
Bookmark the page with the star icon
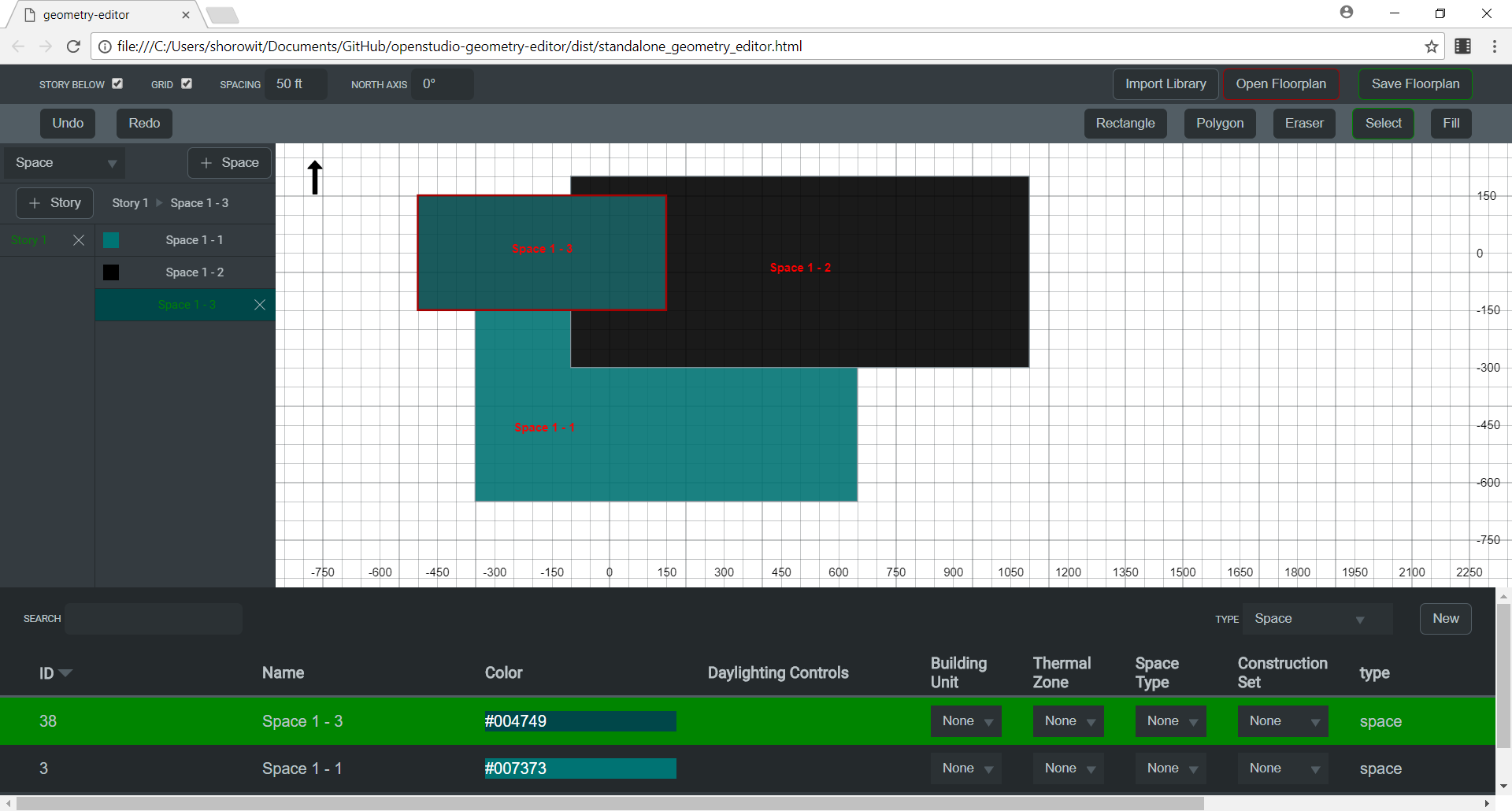1432,46
